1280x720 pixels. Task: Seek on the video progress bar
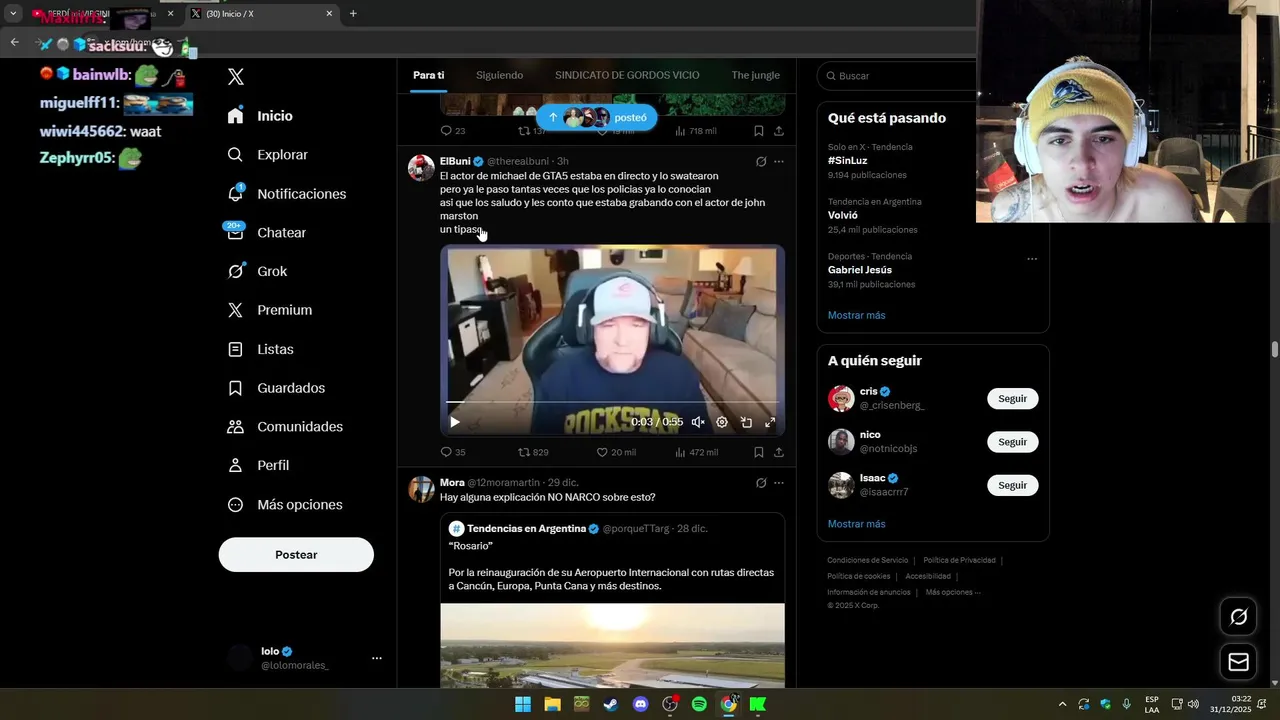[612, 402]
